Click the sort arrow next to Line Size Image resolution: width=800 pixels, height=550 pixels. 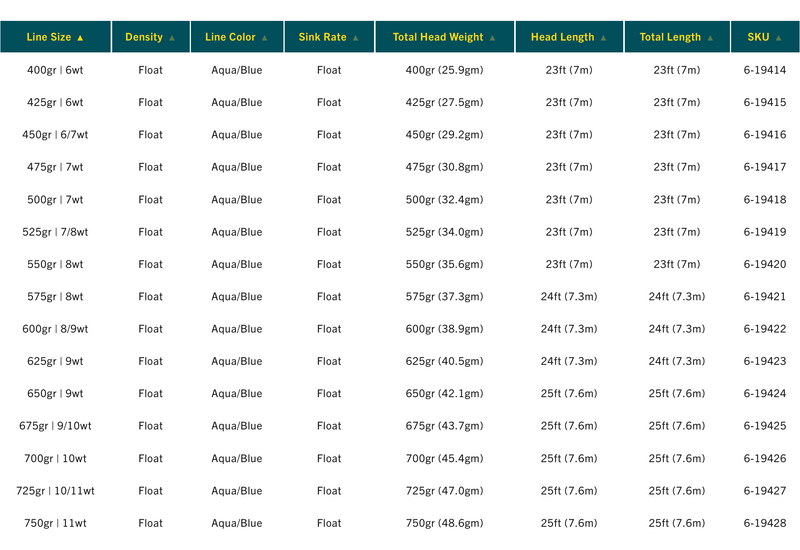coord(80,38)
